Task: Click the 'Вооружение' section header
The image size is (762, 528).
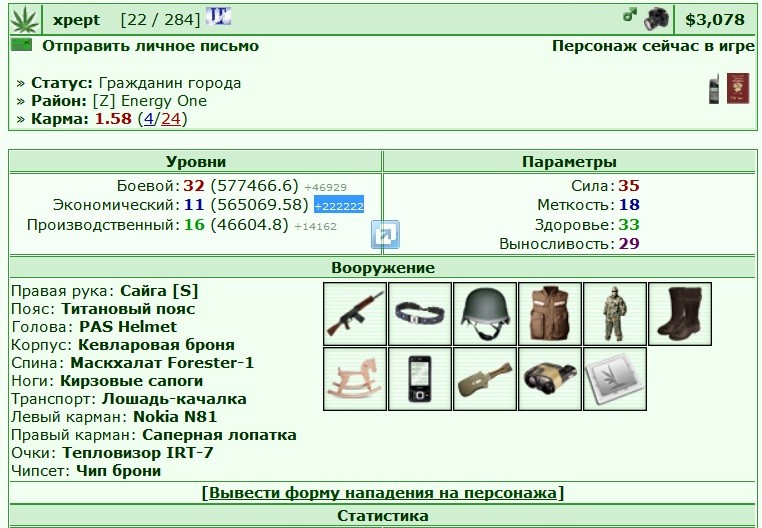Action: [x=383, y=267]
